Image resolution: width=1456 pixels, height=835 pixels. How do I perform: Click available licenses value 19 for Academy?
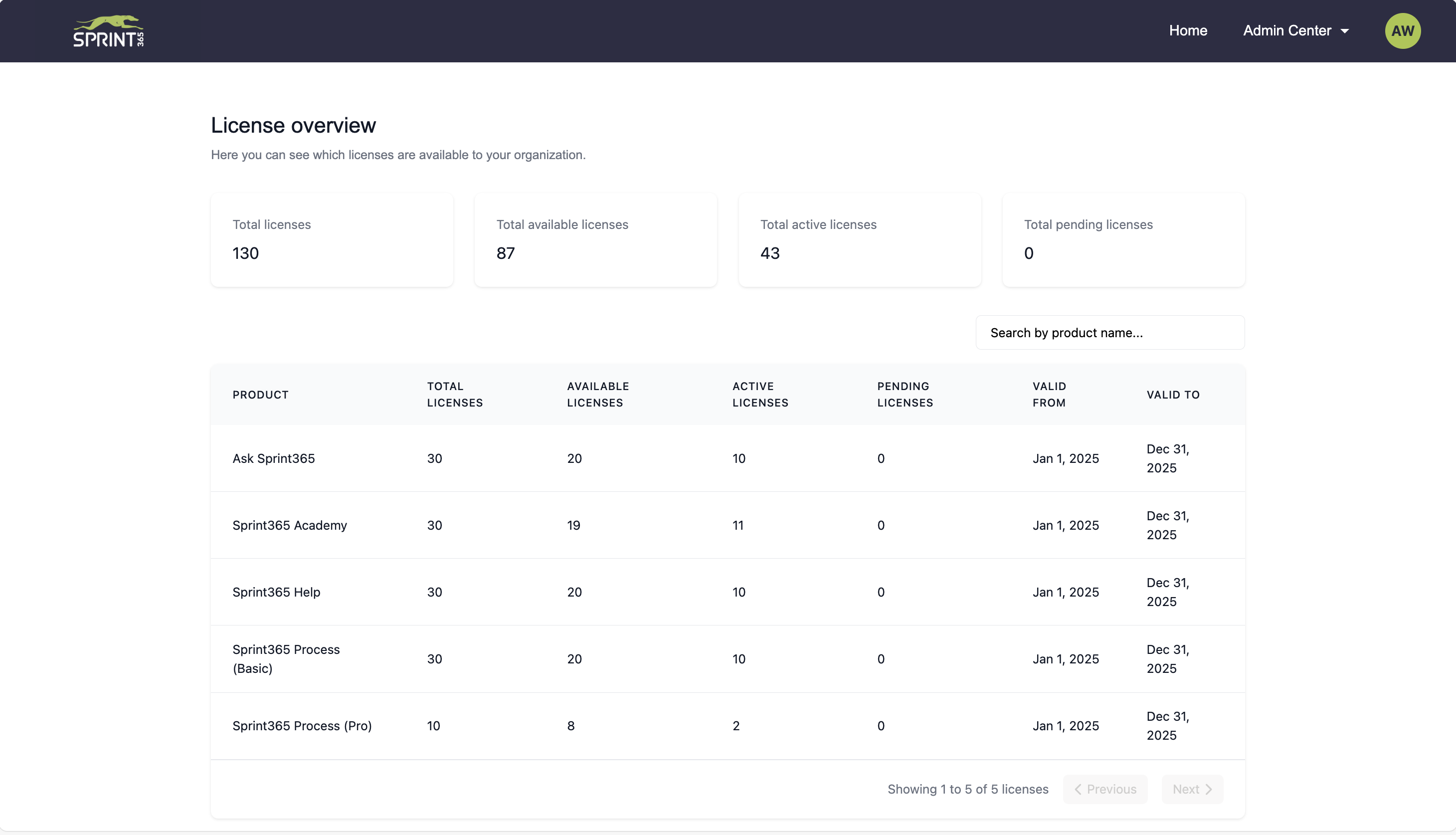click(x=573, y=525)
